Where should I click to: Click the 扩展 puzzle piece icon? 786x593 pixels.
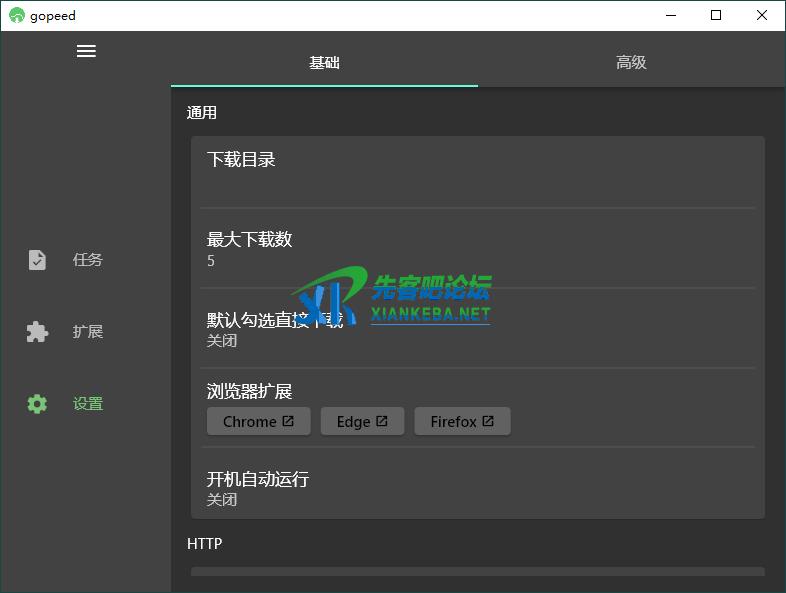pyautogui.click(x=37, y=332)
